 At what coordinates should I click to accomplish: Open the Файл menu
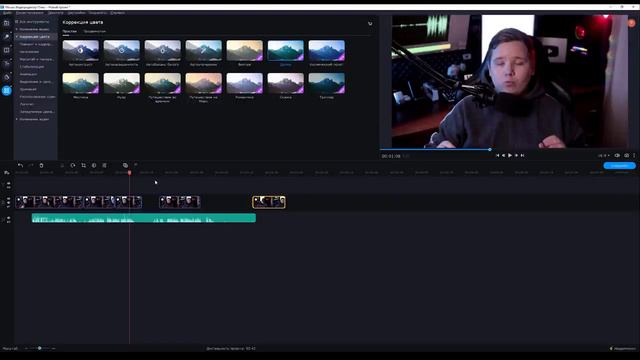[7, 13]
